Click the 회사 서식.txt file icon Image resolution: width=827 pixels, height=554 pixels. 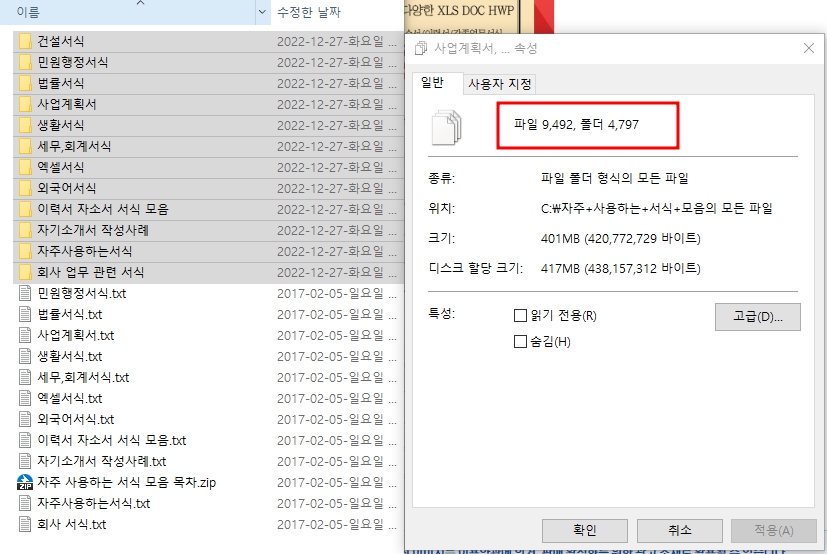point(25,524)
